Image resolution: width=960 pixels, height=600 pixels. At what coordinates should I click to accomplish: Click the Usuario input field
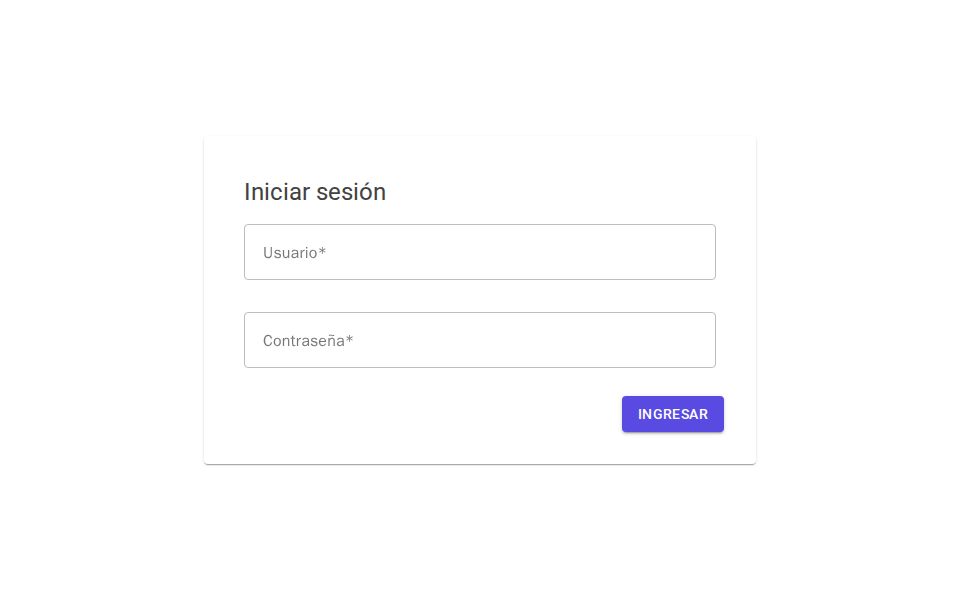click(480, 252)
